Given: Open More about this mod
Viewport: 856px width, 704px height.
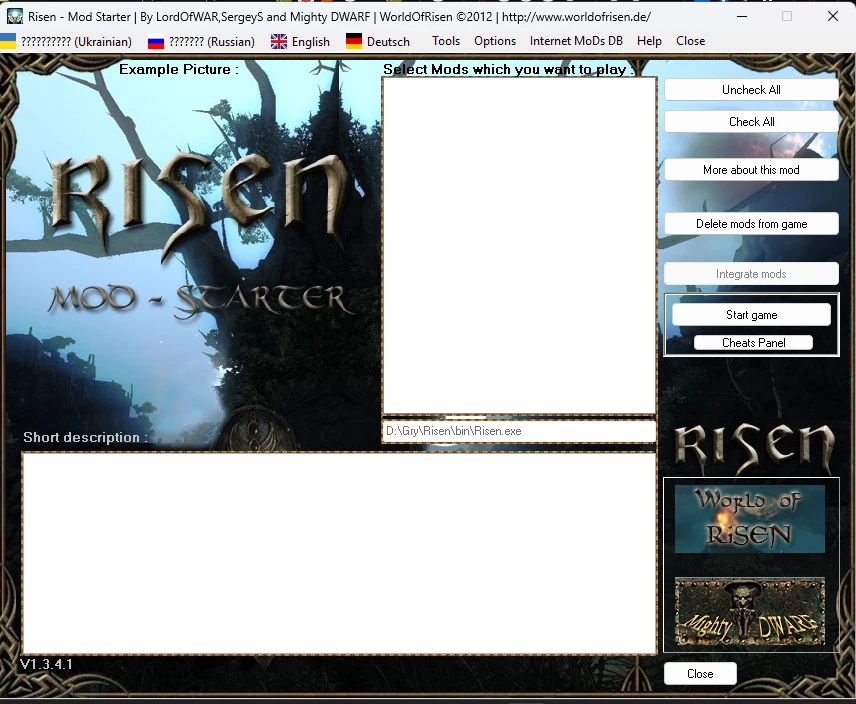Looking at the screenshot, I should click(751, 170).
